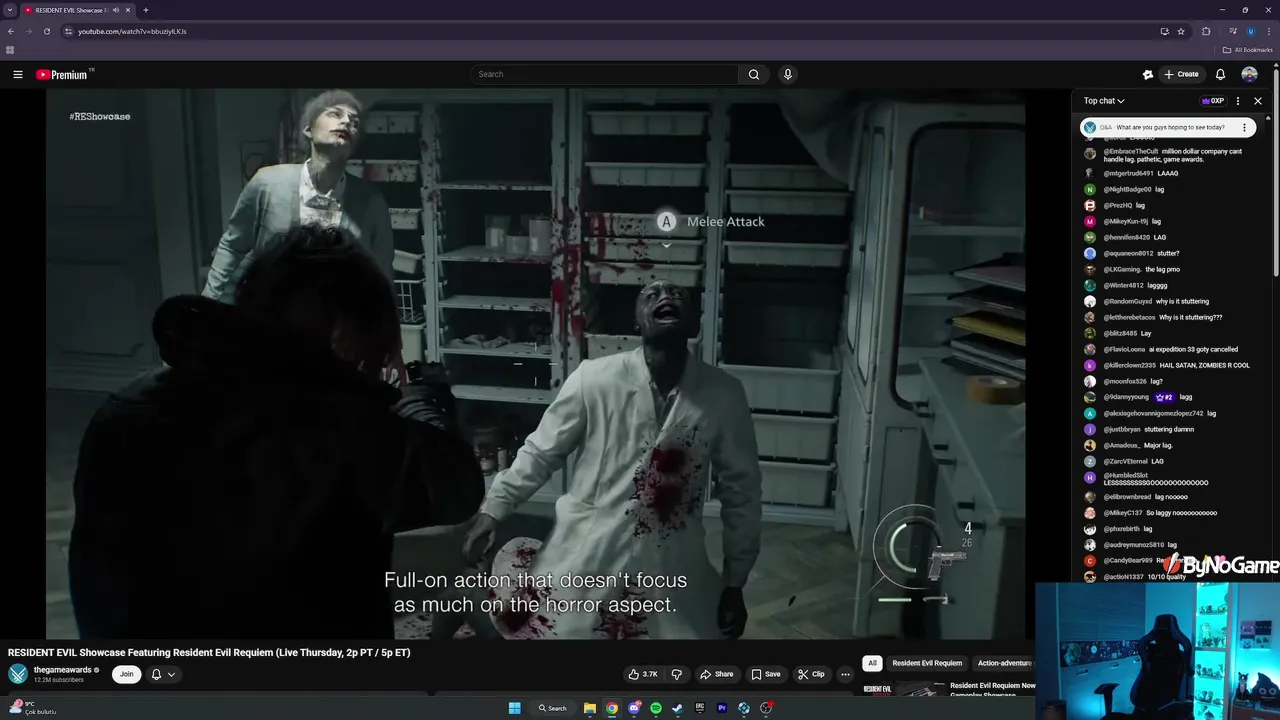Select the All filter chip
Image resolution: width=1280 pixels, height=720 pixels.
coord(872,663)
